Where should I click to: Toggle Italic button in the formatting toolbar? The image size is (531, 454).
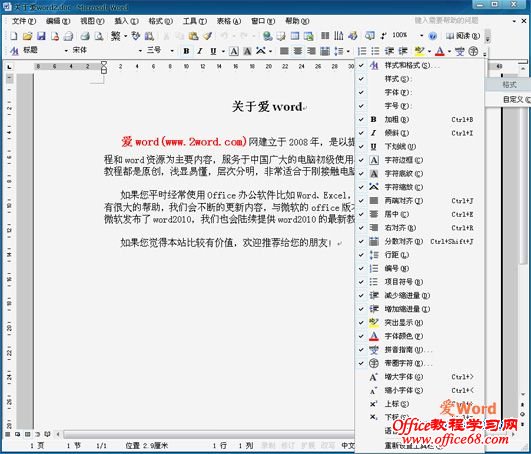pos(200,51)
